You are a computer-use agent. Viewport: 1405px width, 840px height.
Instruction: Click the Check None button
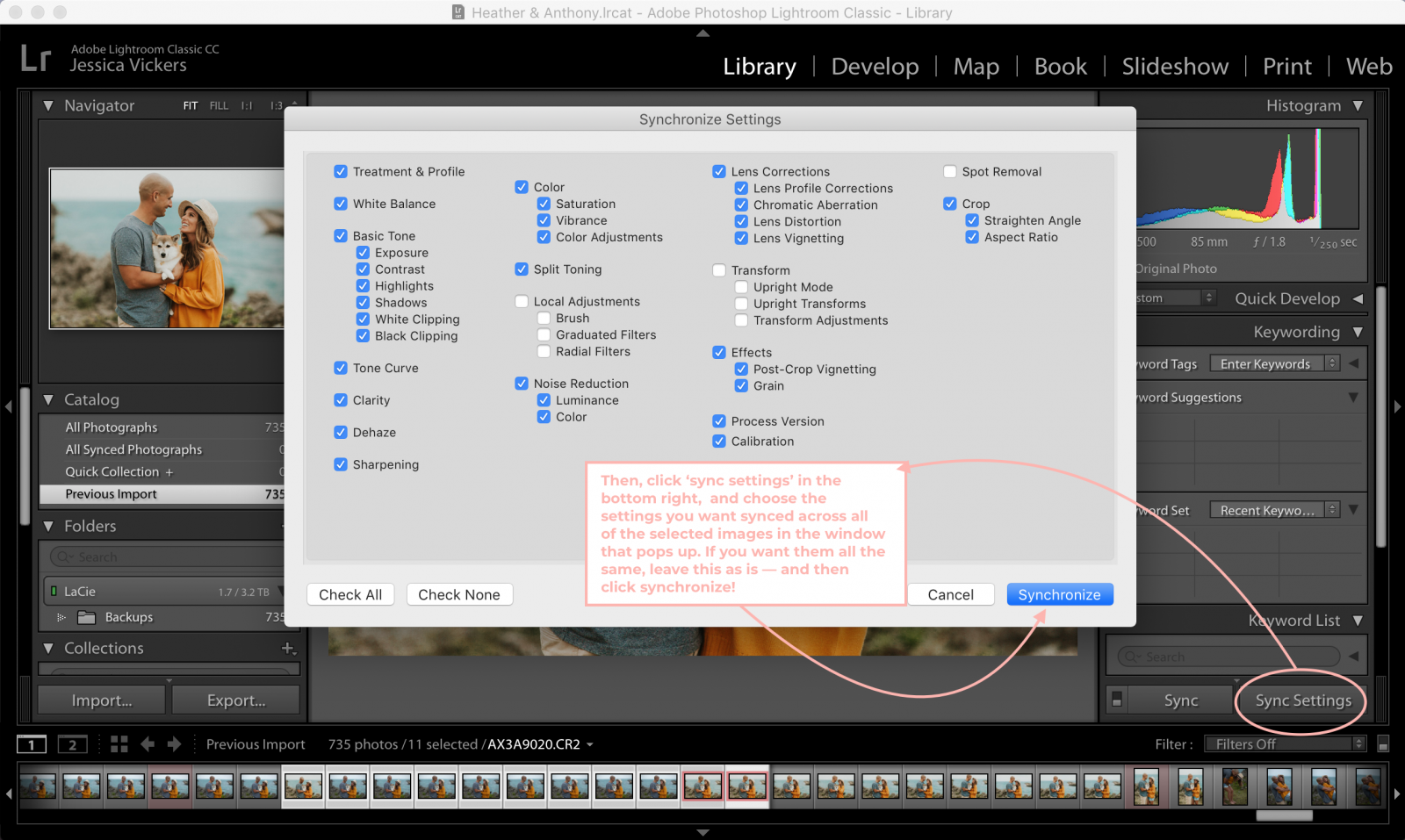coord(459,594)
